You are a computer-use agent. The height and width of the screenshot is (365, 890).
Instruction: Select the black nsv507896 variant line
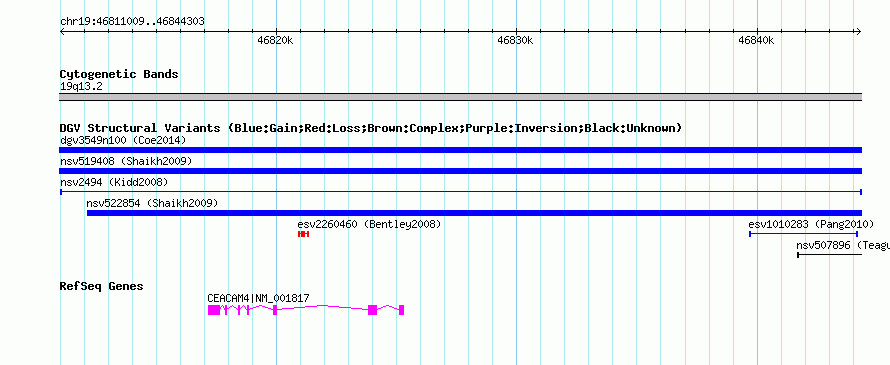pyautogui.click(x=829, y=255)
